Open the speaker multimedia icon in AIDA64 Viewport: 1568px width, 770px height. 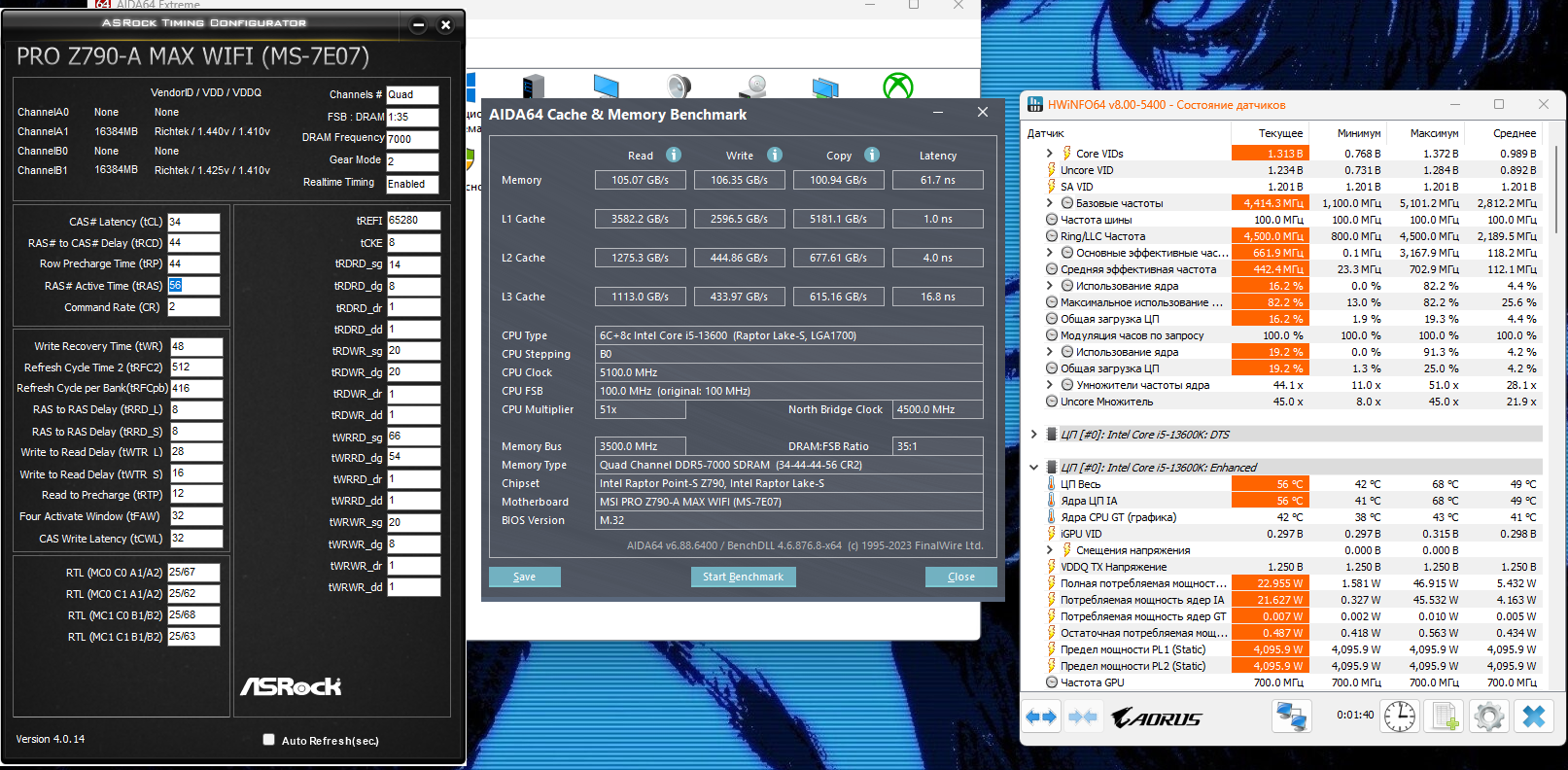coord(679,87)
